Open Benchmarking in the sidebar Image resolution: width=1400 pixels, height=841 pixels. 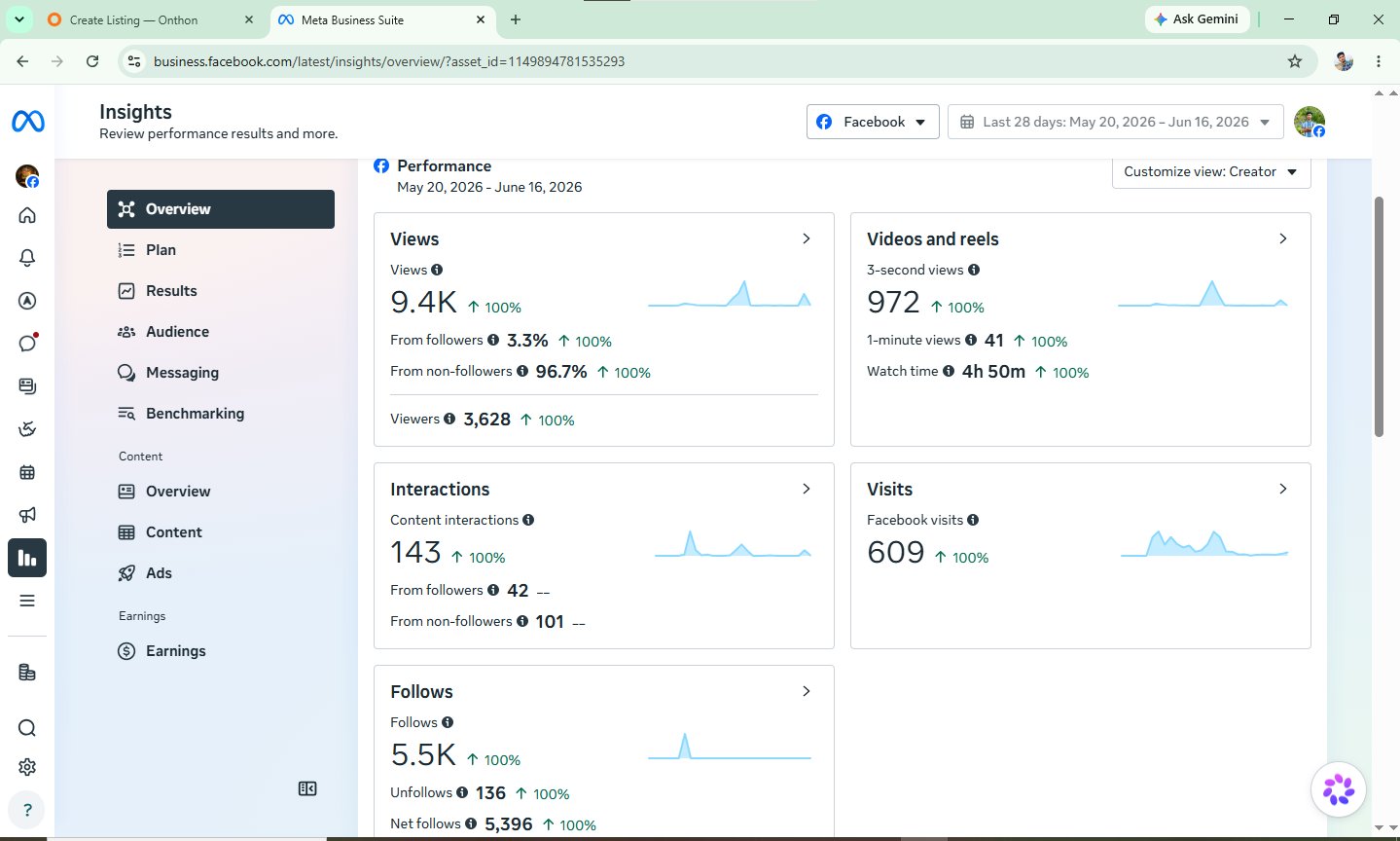click(x=221, y=414)
